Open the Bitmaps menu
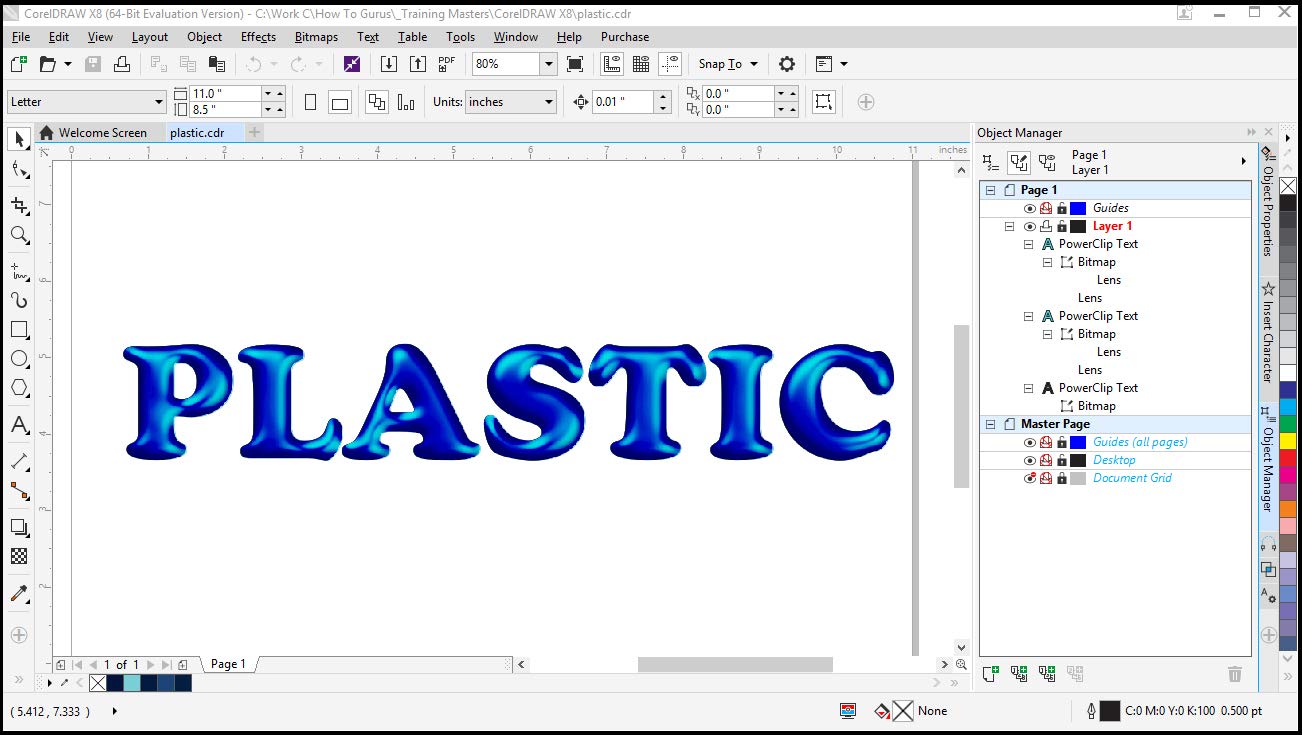This screenshot has height=735, width=1302. [316, 37]
